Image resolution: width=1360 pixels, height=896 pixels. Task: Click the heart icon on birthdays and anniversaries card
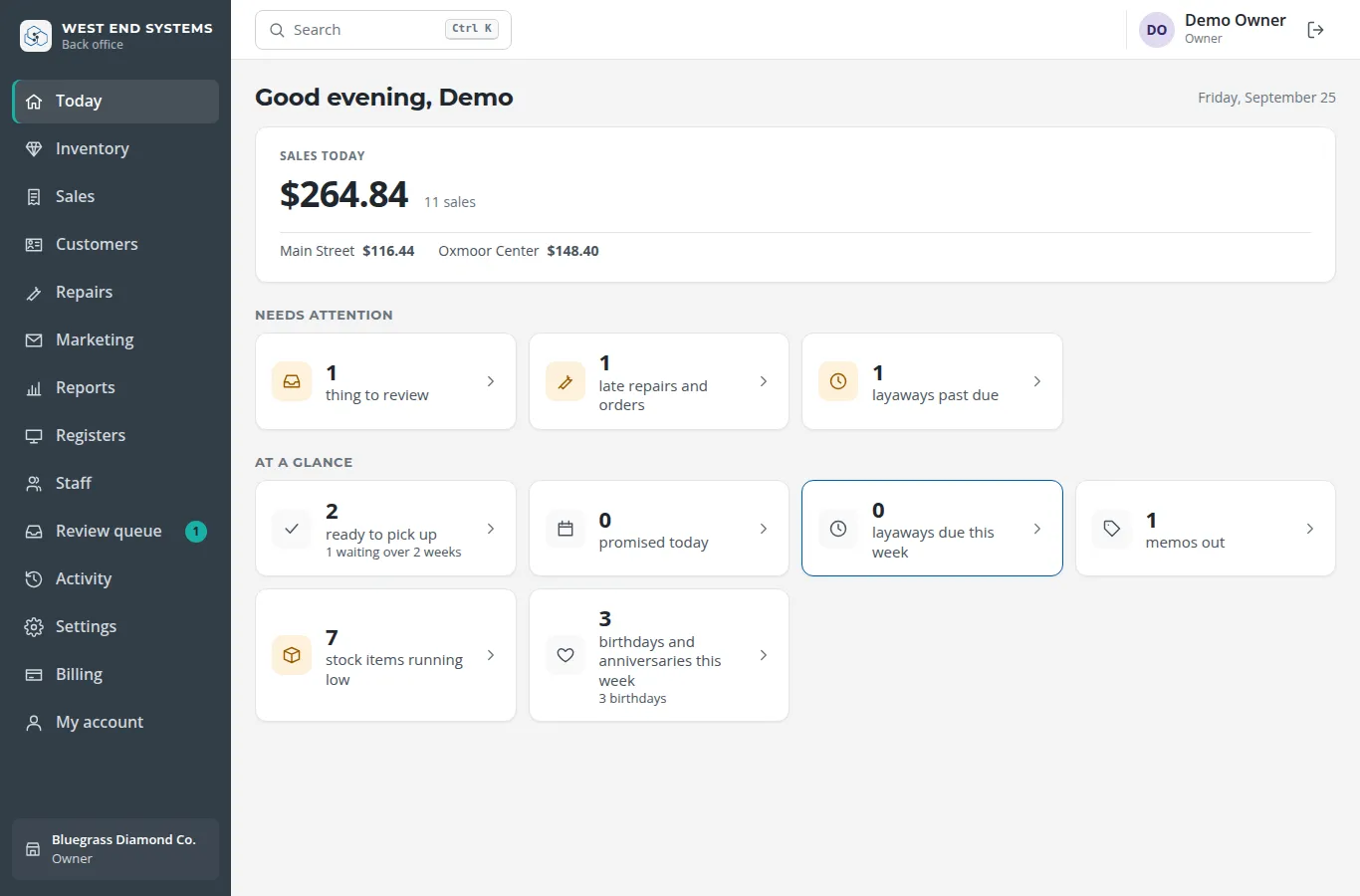point(566,655)
